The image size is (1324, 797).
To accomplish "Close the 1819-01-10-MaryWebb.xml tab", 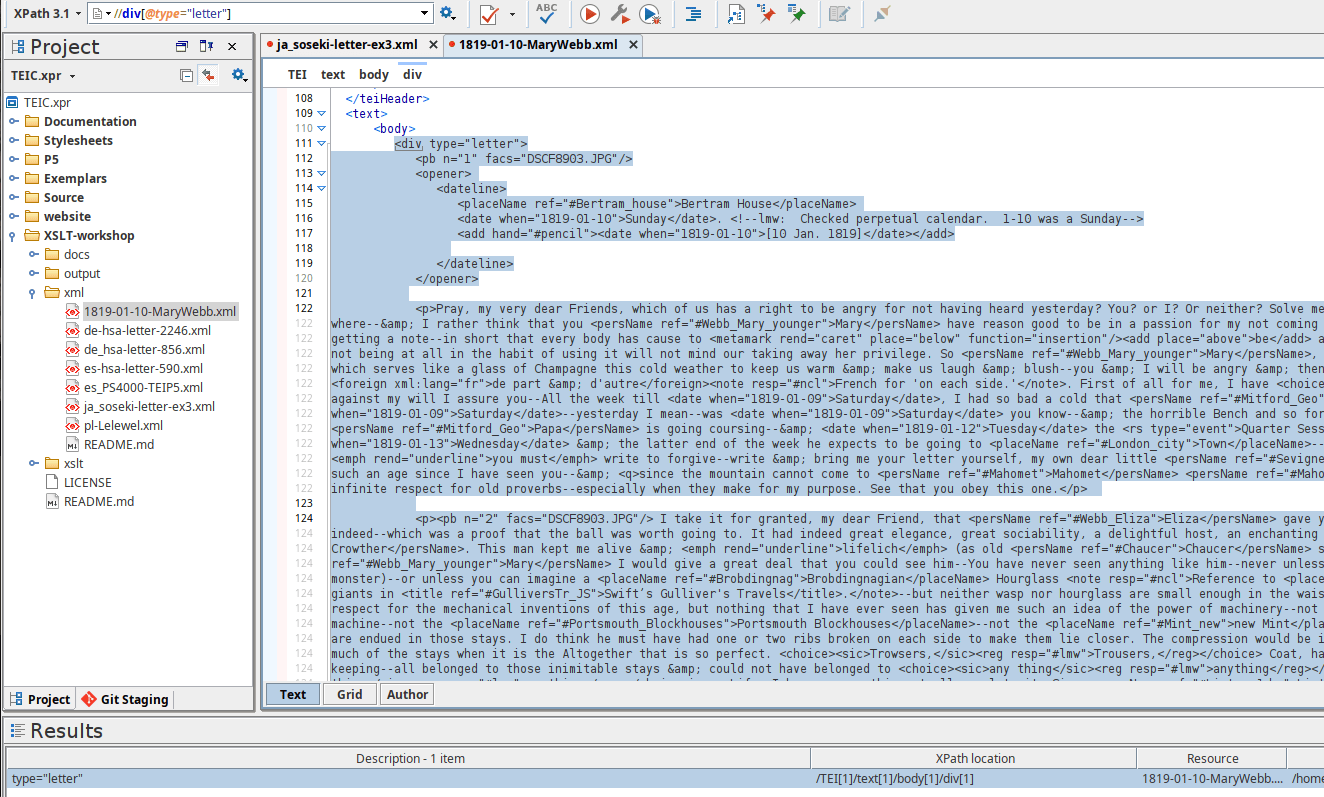I will pyautogui.click(x=632, y=45).
